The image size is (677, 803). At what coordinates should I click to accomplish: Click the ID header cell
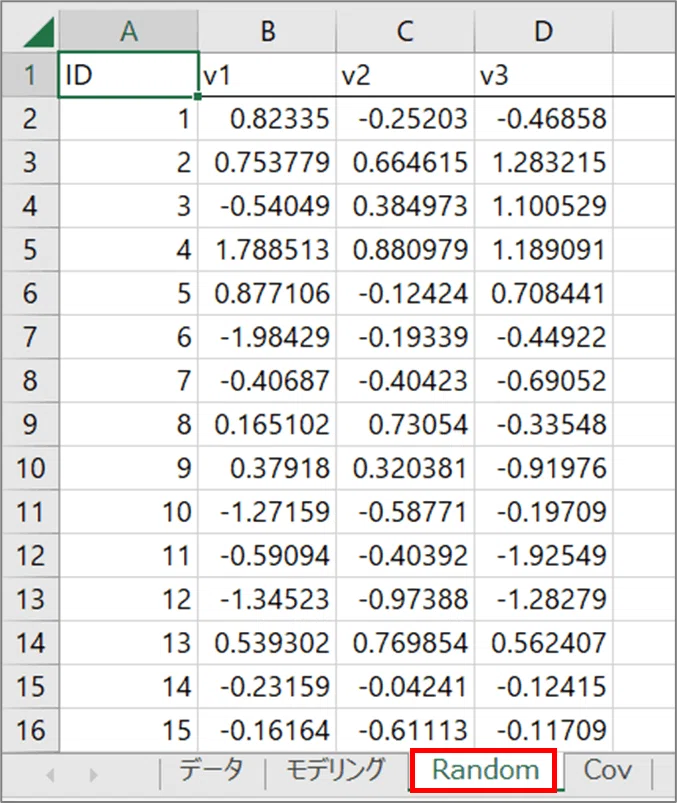point(129,75)
